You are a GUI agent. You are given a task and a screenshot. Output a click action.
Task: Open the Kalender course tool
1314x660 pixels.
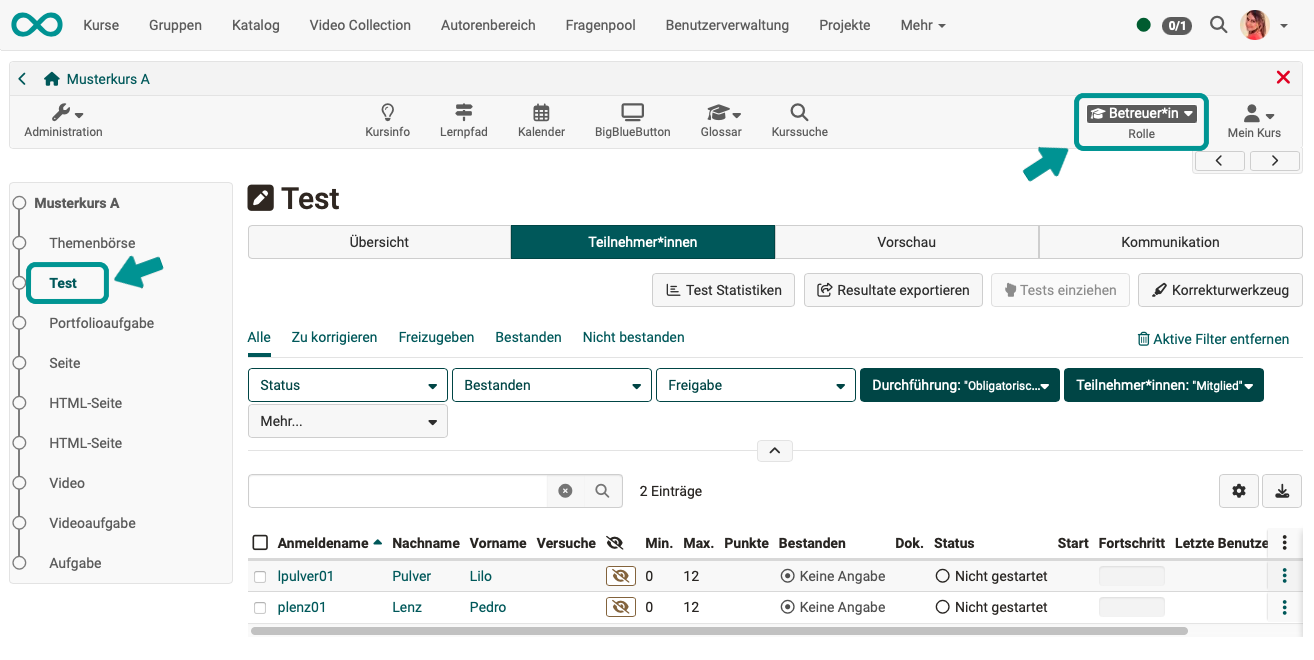[541, 120]
